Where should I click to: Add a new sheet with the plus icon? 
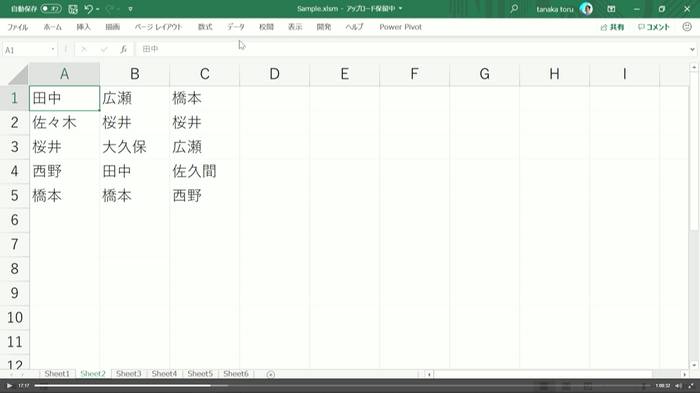coord(271,375)
